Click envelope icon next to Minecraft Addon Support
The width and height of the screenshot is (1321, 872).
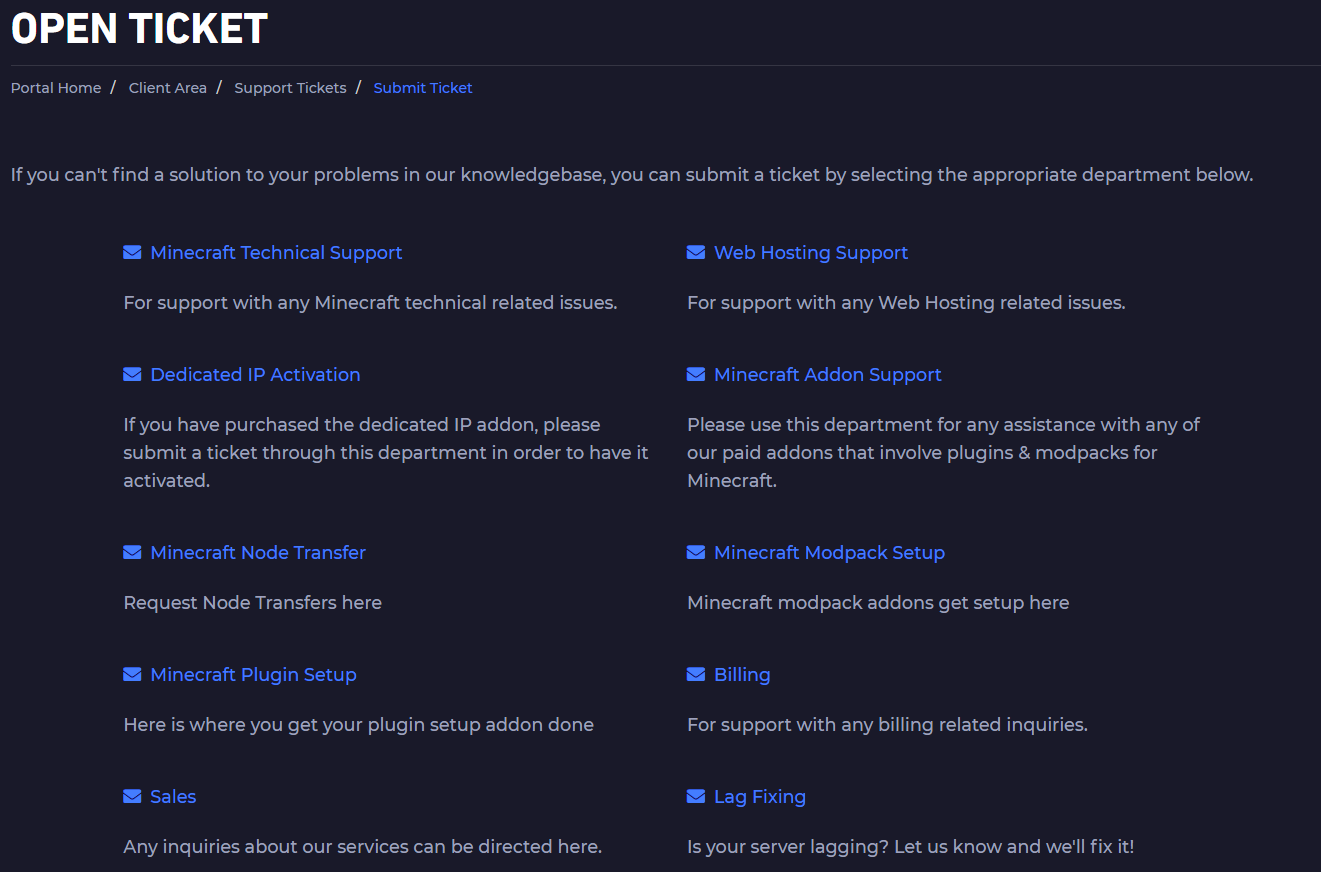pos(696,375)
